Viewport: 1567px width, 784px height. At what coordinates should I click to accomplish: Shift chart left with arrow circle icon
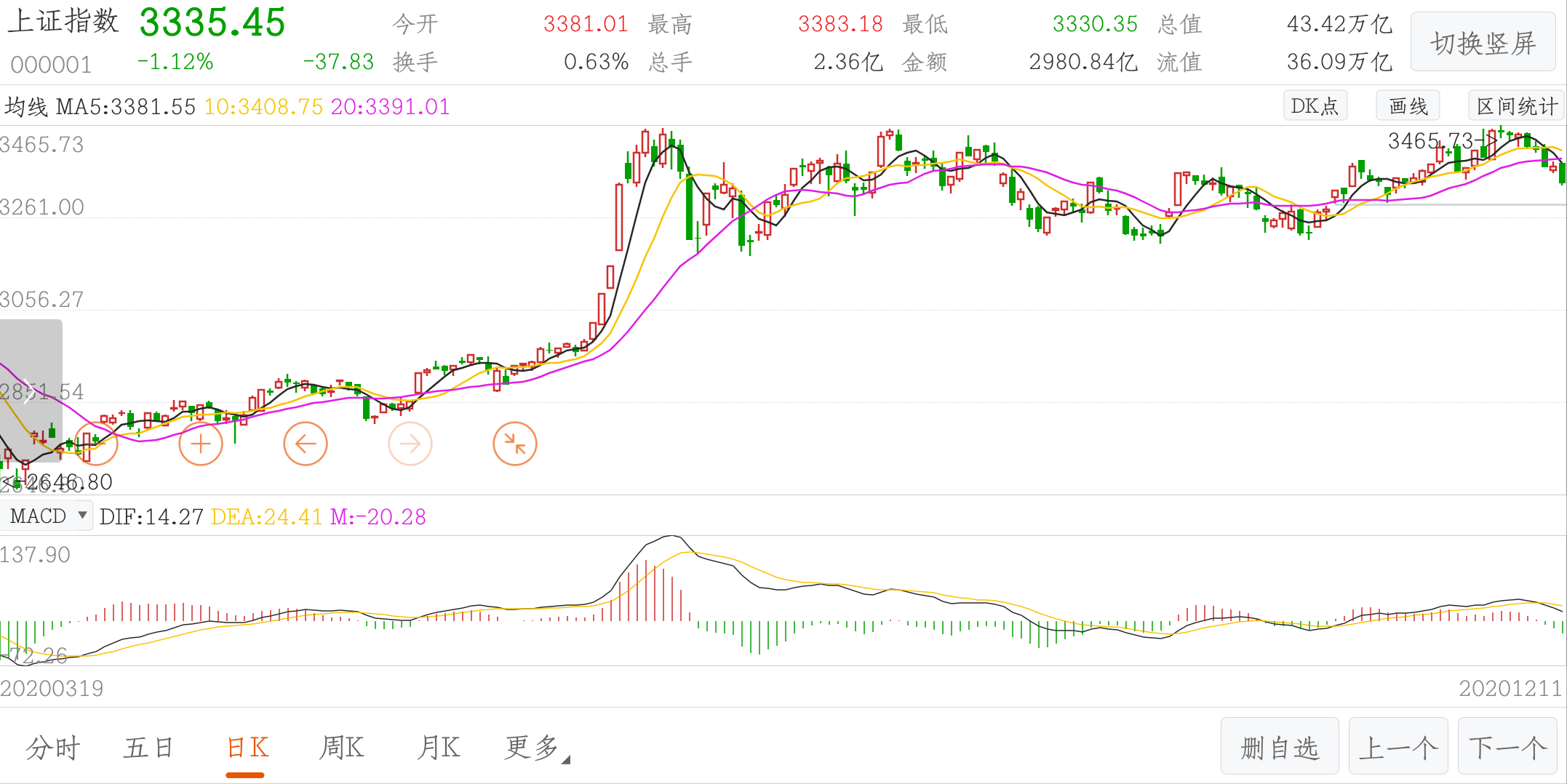[306, 444]
